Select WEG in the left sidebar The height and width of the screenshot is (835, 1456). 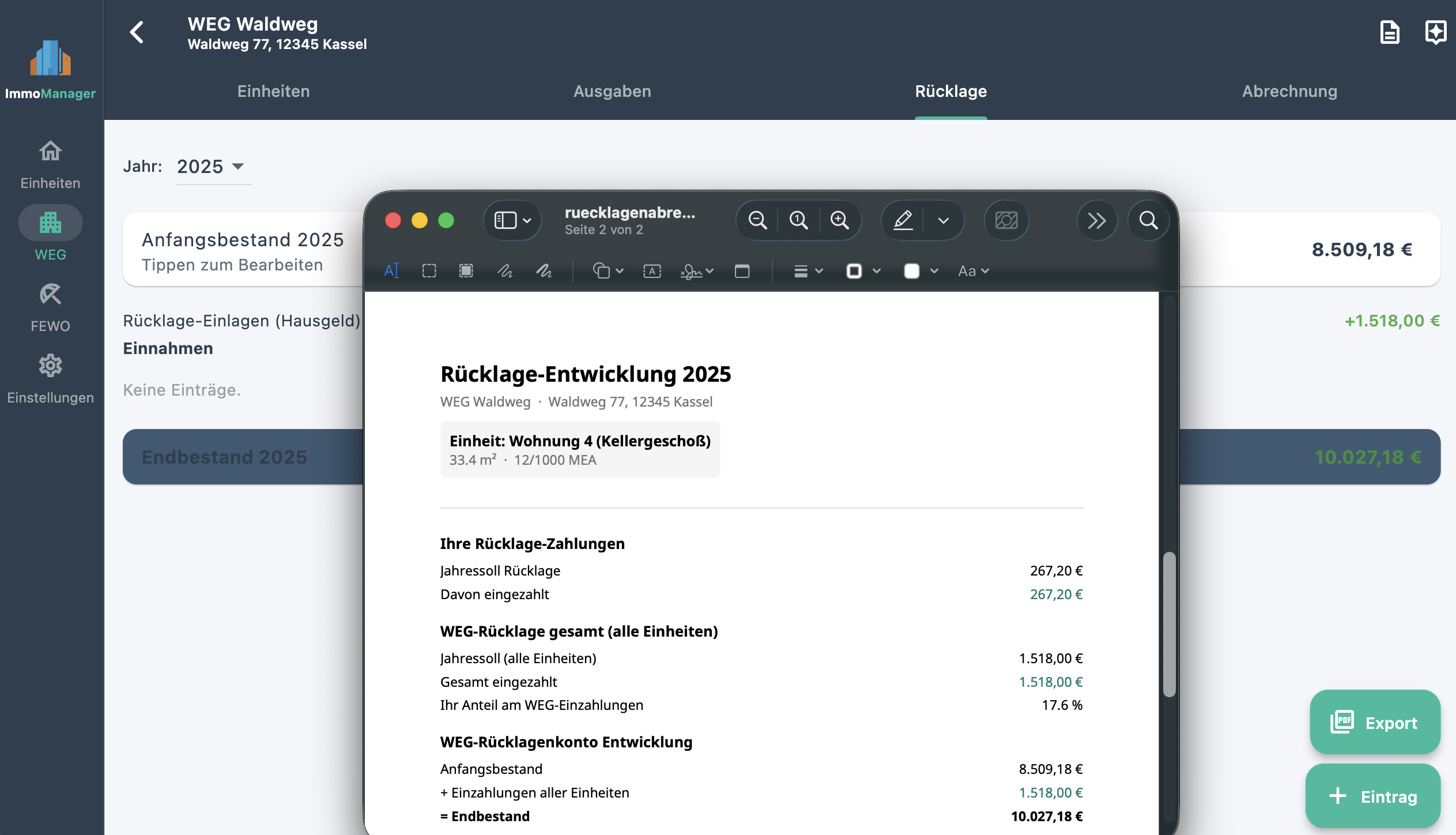[51, 234]
